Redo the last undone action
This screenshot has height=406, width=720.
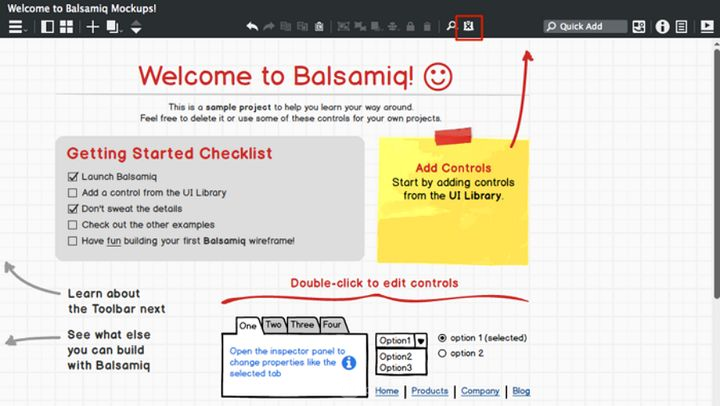[x=269, y=26]
